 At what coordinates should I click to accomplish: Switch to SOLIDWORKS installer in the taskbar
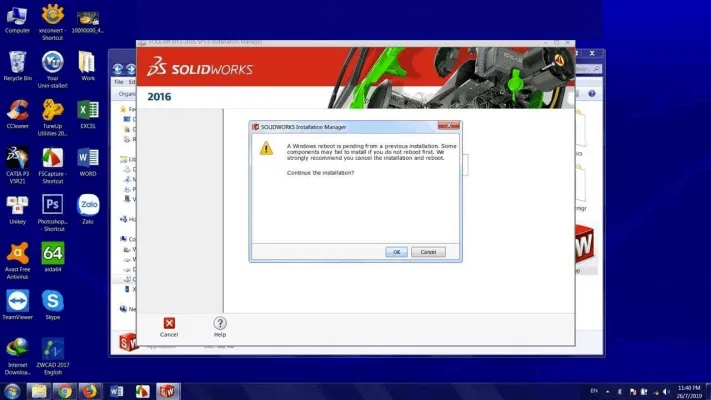167,391
